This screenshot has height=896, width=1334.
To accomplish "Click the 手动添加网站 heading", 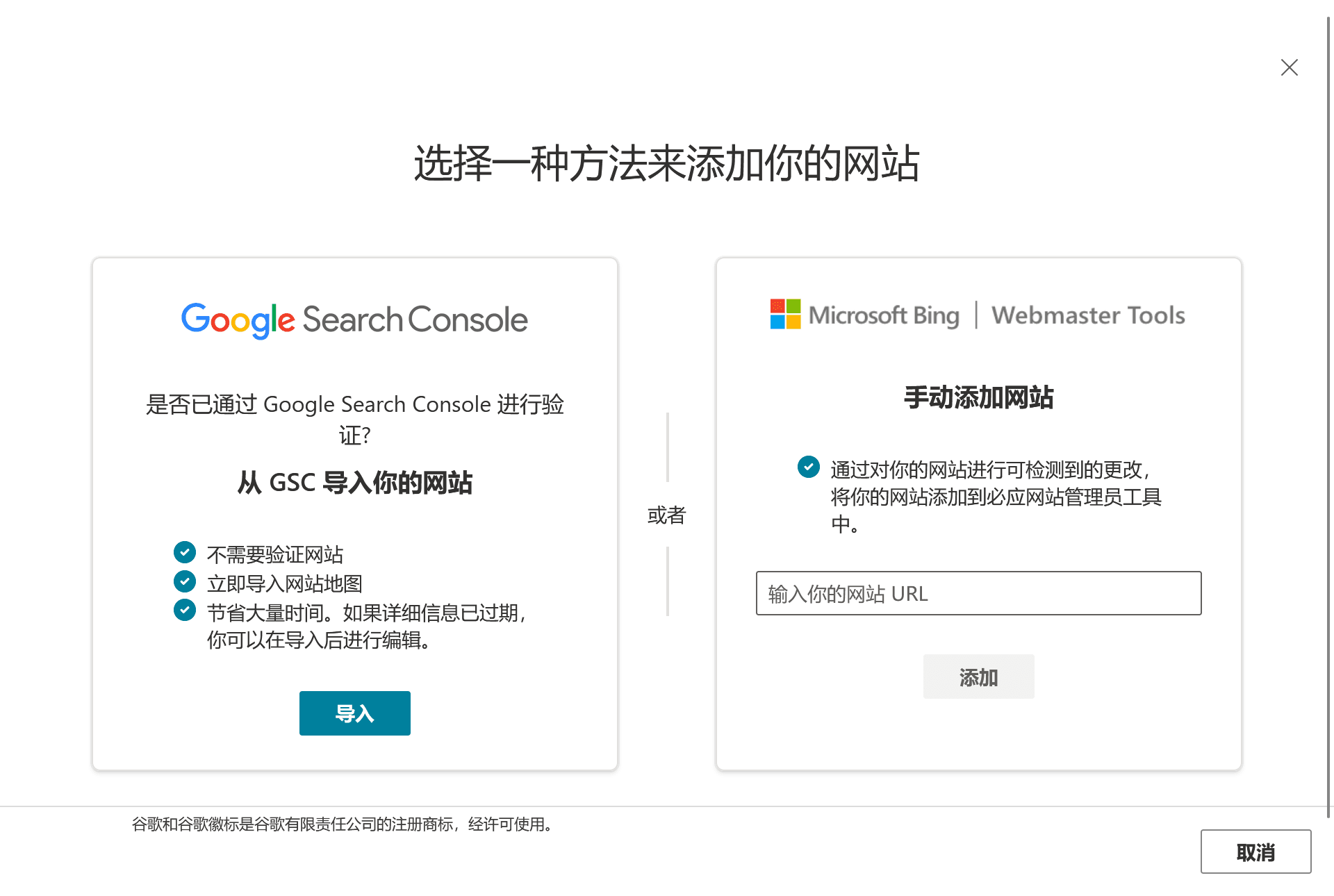I will pyautogui.click(x=978, y=397).
